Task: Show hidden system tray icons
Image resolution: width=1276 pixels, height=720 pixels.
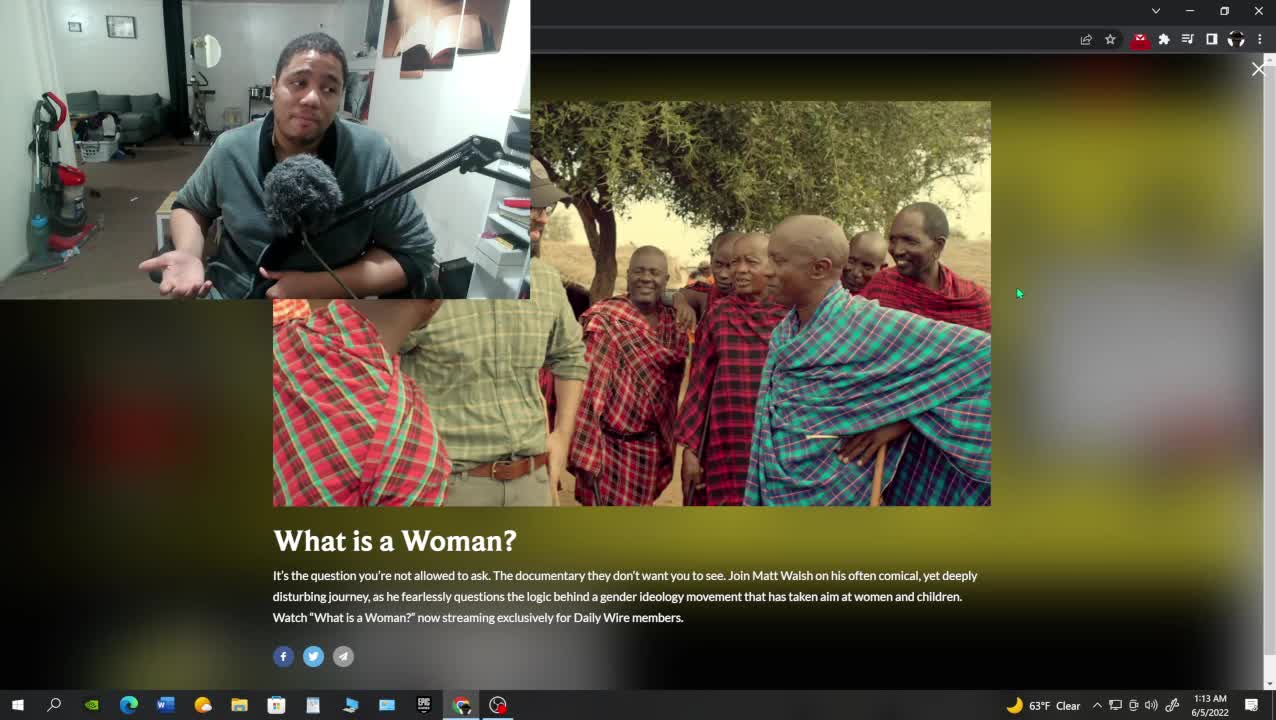Action: point(1097,705)
